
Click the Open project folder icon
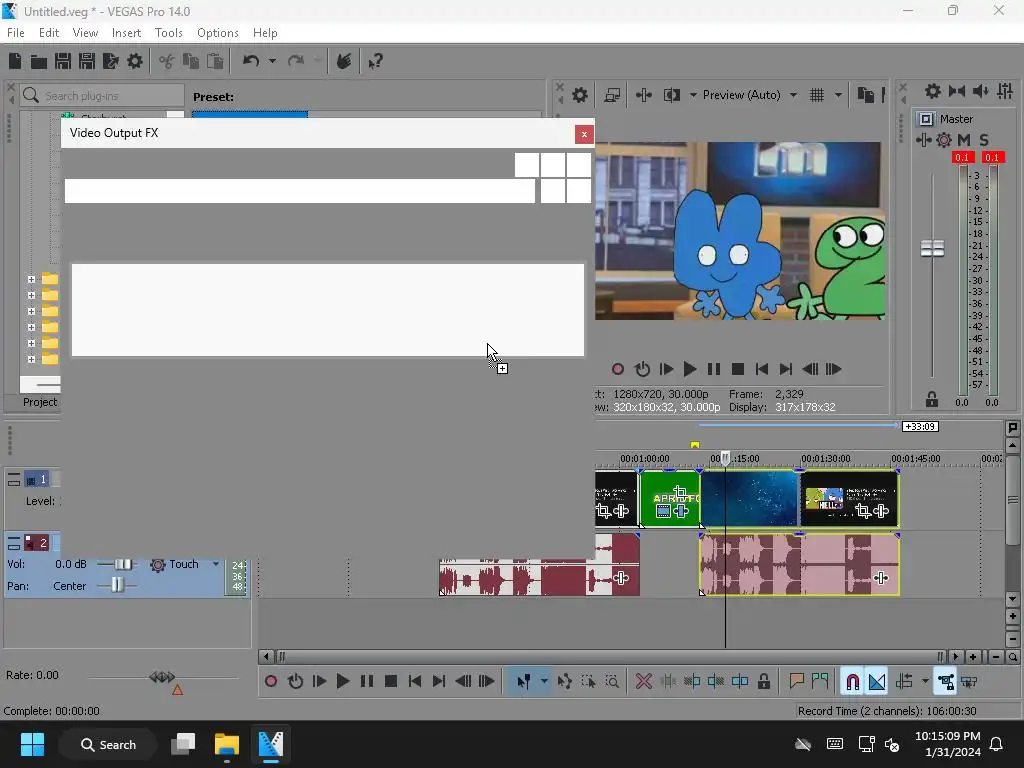(39, 61)
